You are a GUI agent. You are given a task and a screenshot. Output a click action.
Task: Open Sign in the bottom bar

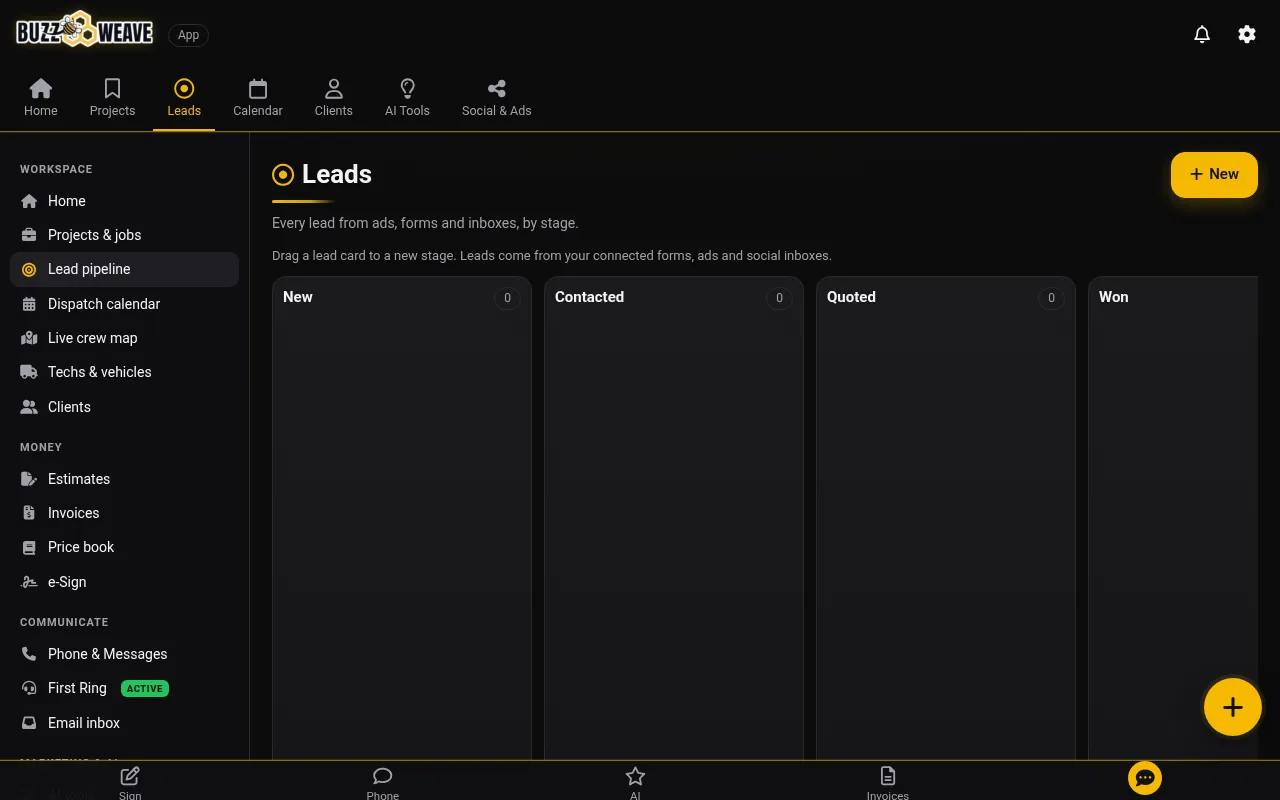[130, 782]
